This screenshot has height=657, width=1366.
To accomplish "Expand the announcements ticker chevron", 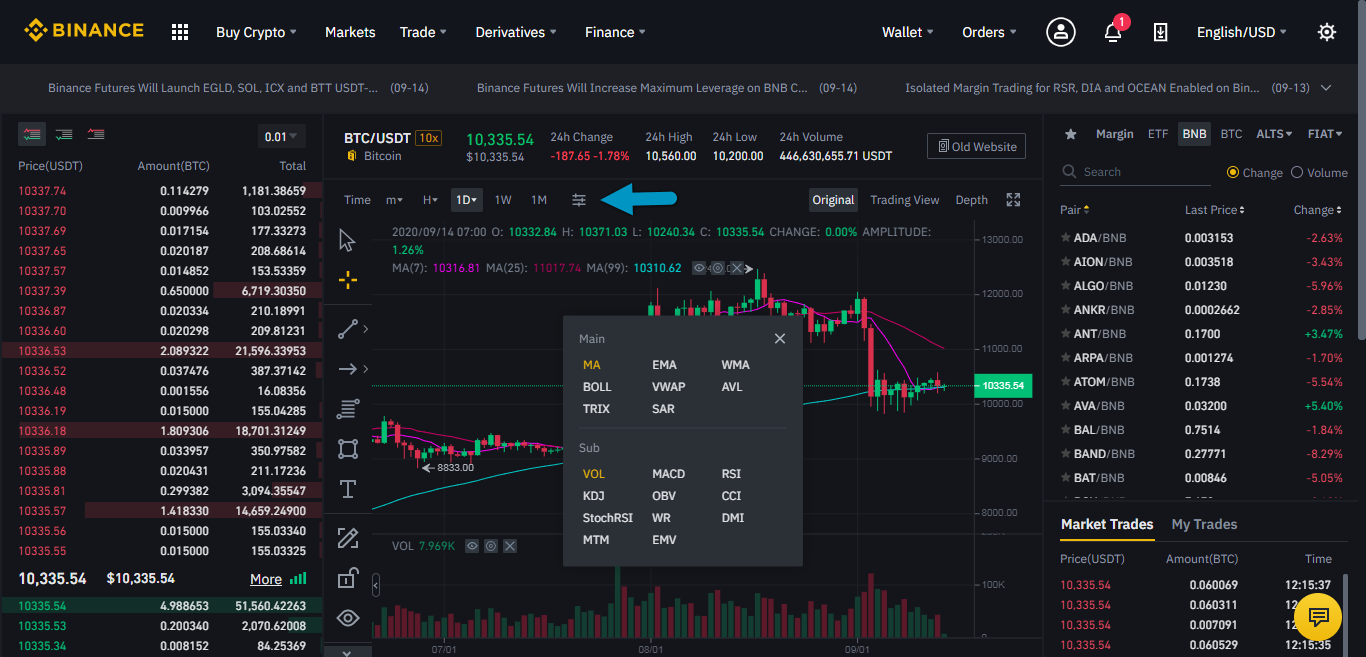I will click(1326, 88).
